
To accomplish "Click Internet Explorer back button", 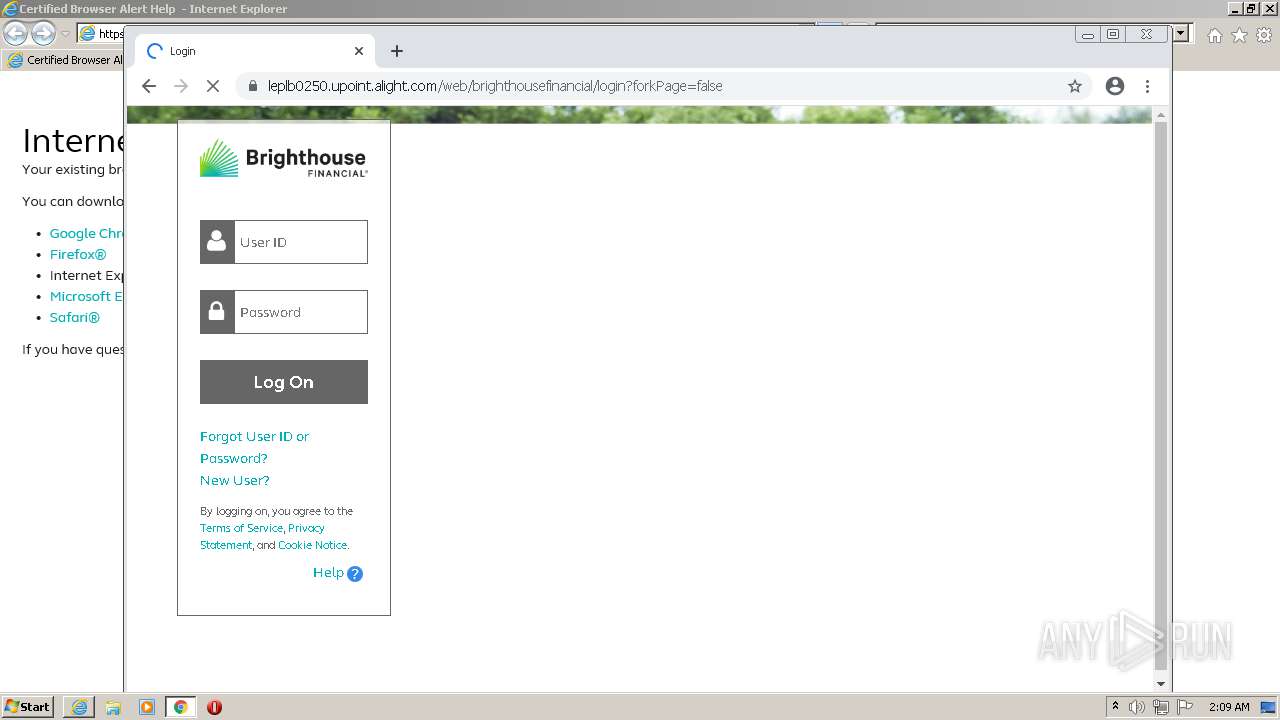I will 15,34.
